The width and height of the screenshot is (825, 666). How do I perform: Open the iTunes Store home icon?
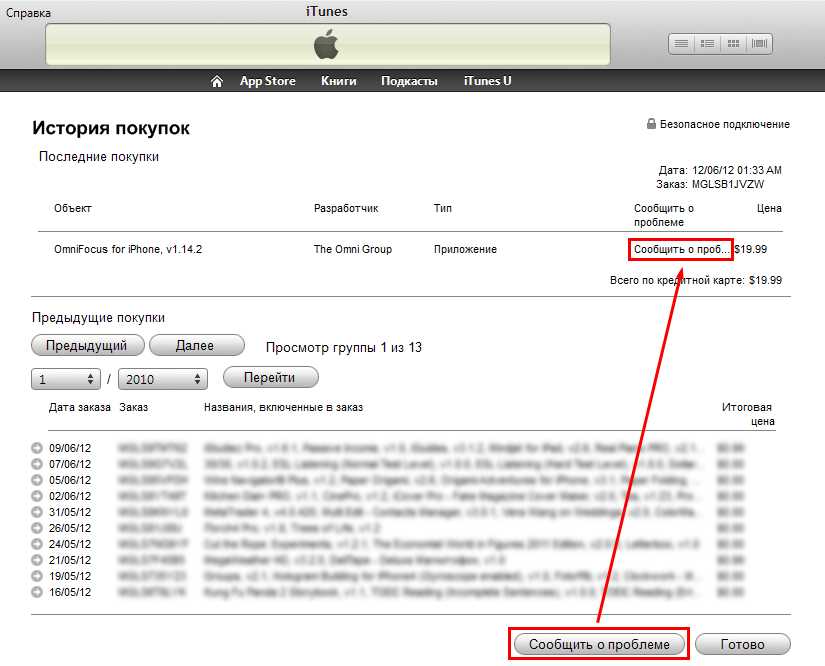click(217, 81)
